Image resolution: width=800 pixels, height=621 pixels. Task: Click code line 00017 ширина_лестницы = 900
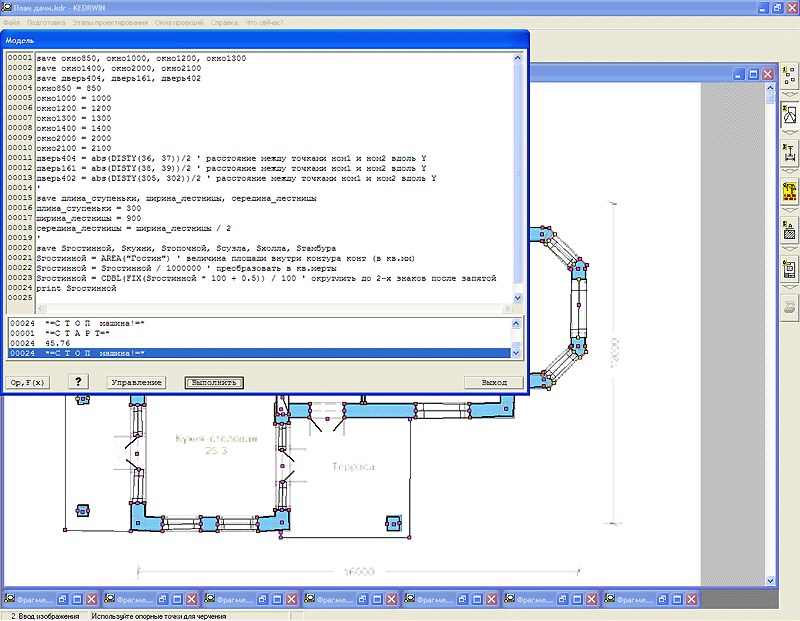89,218
